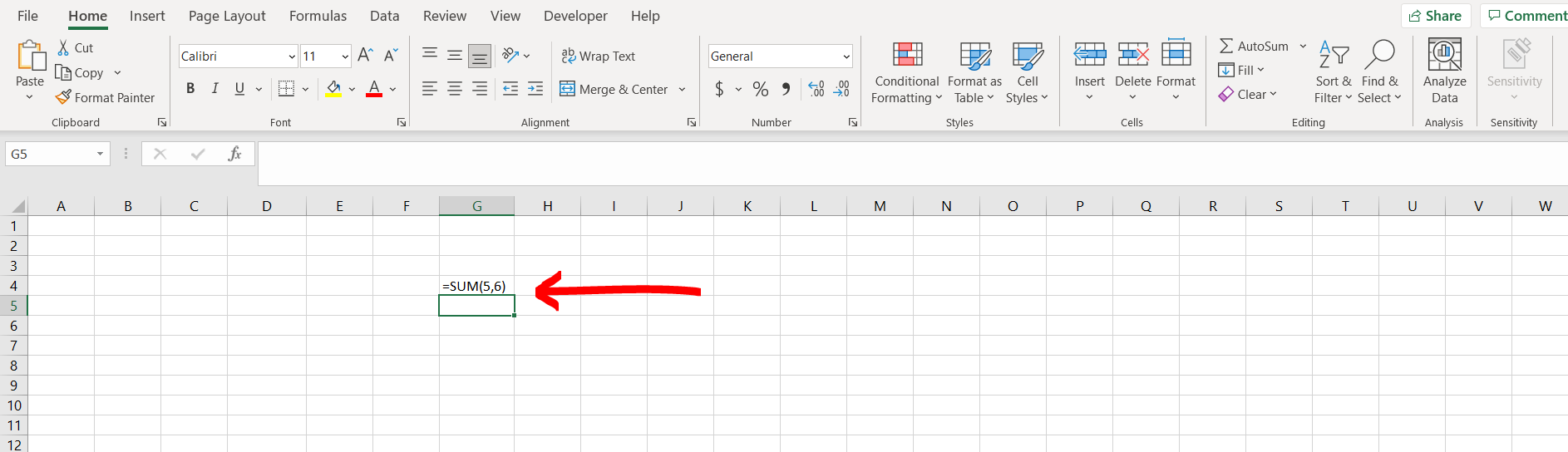Click the Conditional Formatting icon
The width and height of the screenshot is (1568, 452).
pos(907,56)
